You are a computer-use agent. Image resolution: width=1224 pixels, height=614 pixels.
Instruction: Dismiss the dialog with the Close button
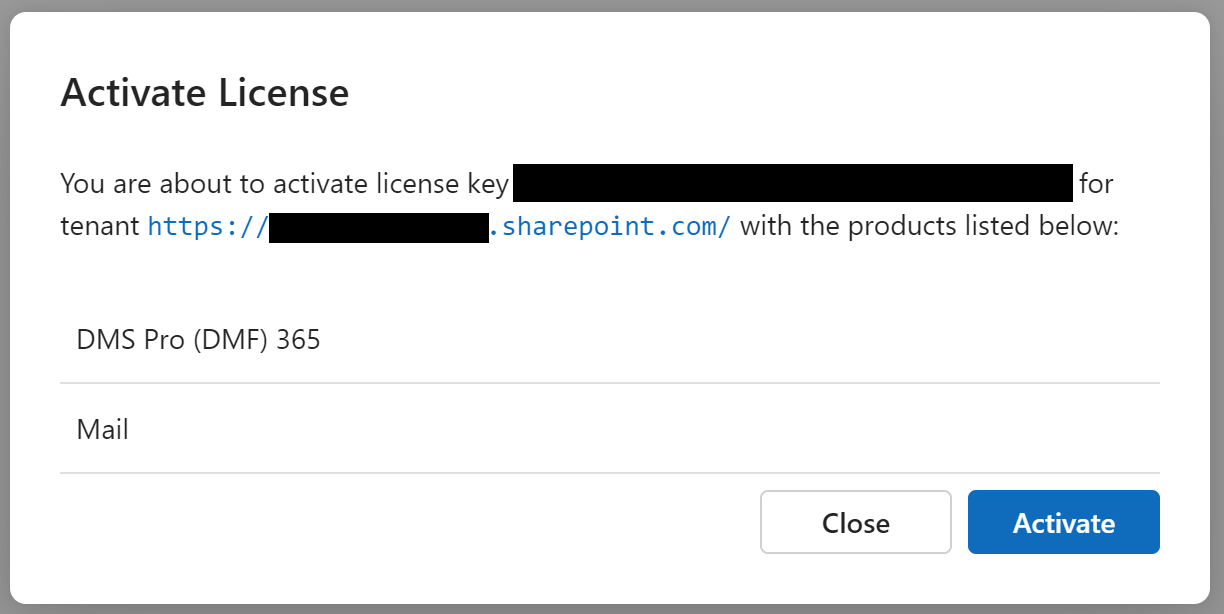coord(855,522)
